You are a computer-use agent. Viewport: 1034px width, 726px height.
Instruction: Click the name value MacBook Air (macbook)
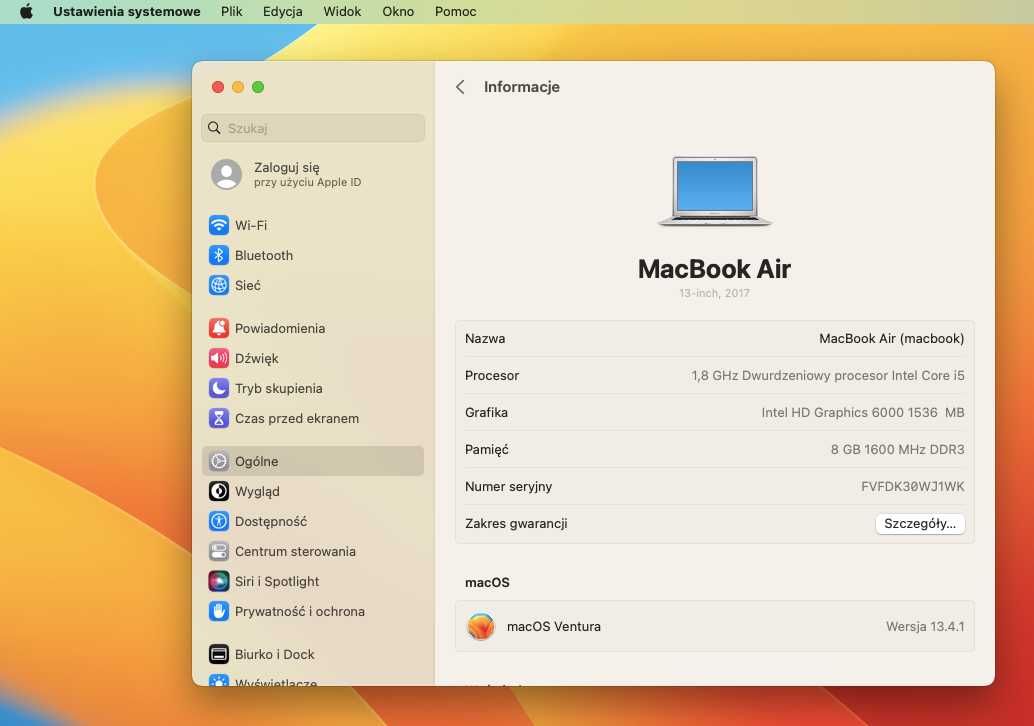[892, 338]
